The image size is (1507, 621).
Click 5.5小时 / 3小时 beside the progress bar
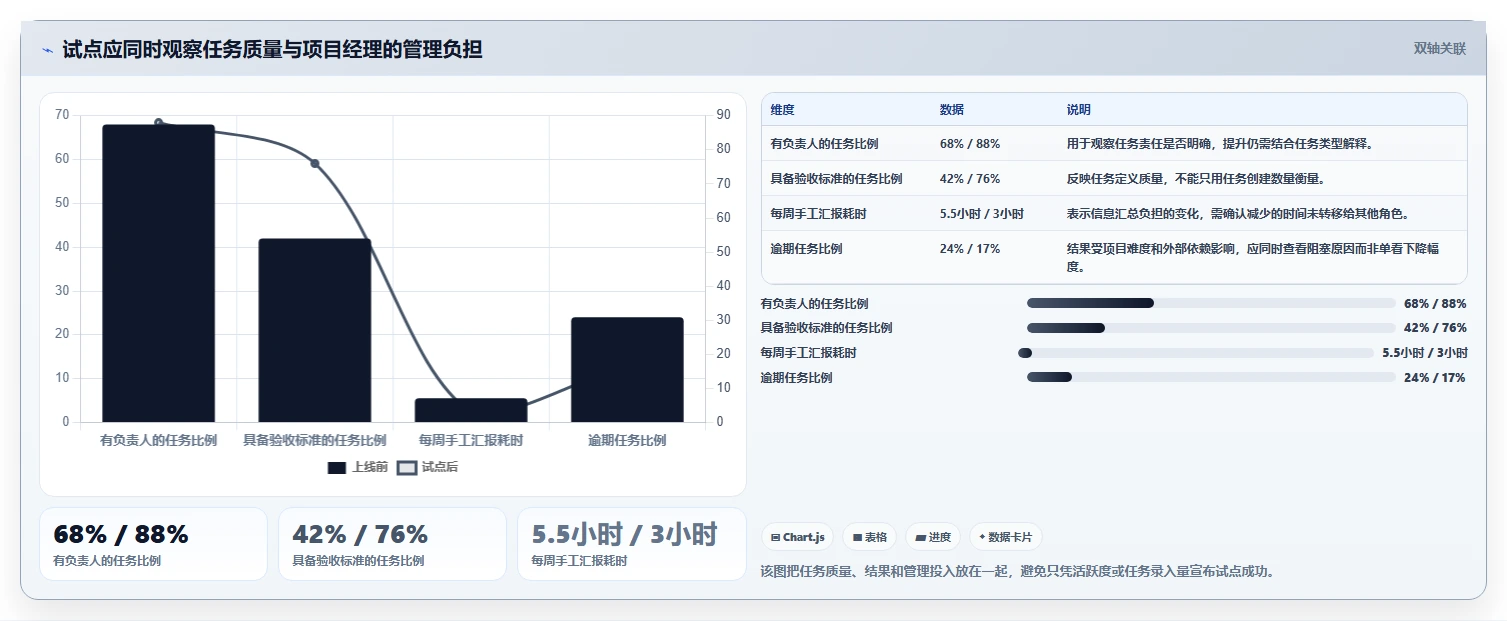click(x=1425, y=353)
